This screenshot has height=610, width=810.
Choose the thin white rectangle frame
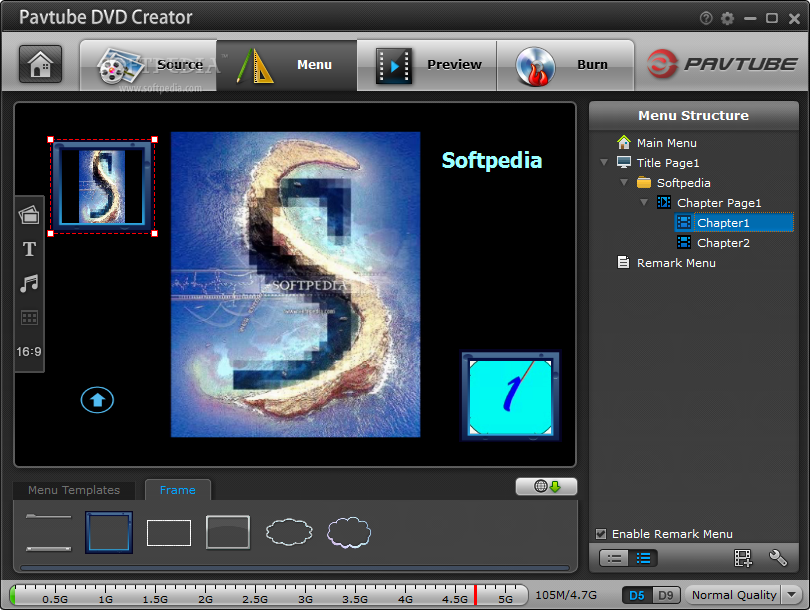169,533
